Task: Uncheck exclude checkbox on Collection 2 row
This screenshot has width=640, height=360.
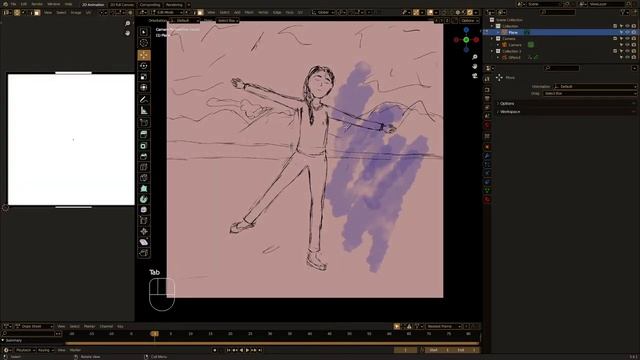Action: click(615, 51)
